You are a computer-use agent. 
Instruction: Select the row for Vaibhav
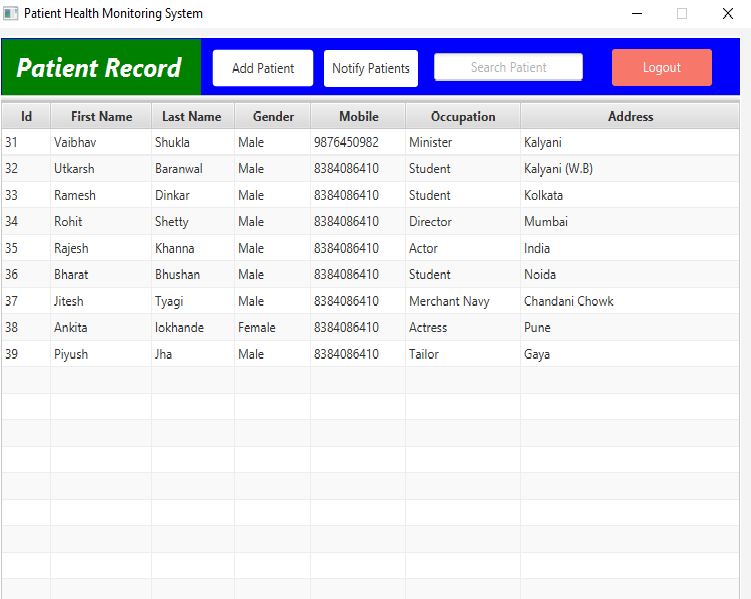coord(370,142)
